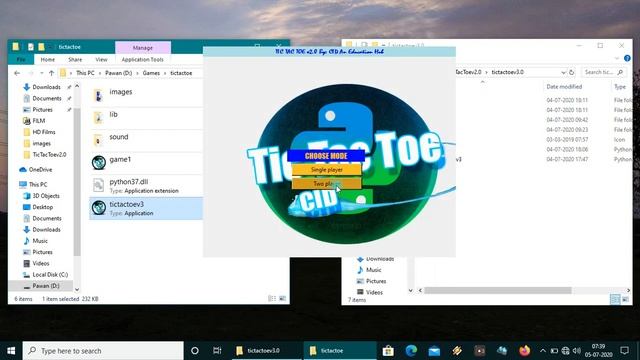Open Music in left navigation pane
This screenshot has height=360, width=640.
pos(40,241)
